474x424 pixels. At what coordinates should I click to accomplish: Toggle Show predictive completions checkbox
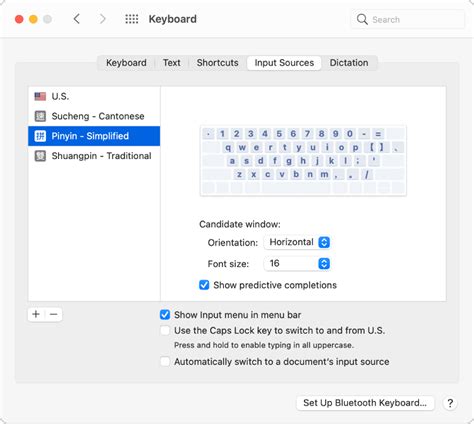pyautogui.click(x=204, y=285)
